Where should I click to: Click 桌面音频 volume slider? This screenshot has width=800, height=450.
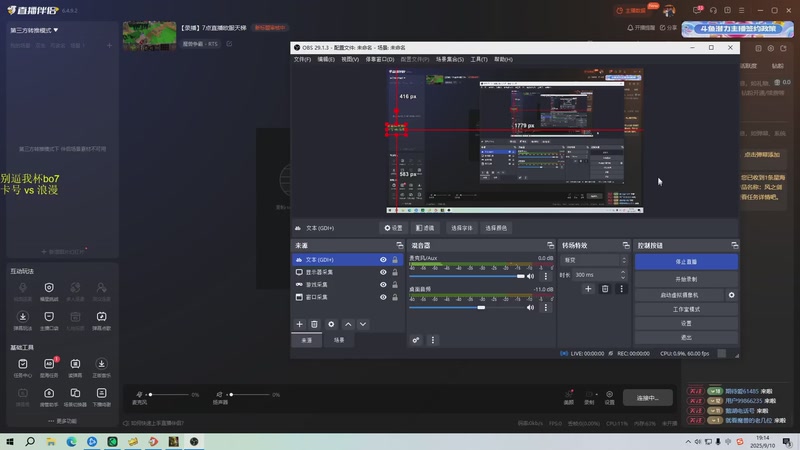[x=466, y=307]
